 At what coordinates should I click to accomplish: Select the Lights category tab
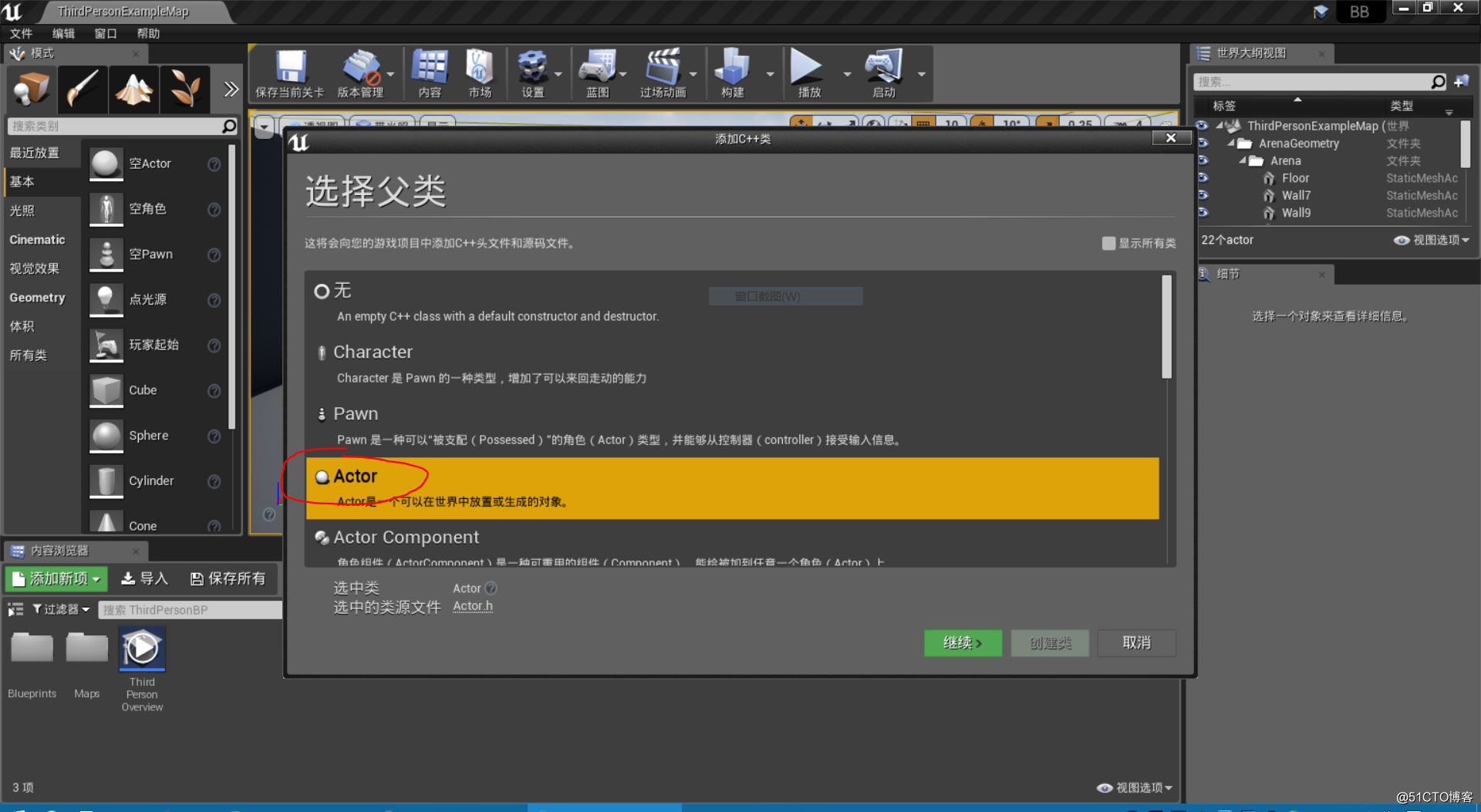[42, 211]
